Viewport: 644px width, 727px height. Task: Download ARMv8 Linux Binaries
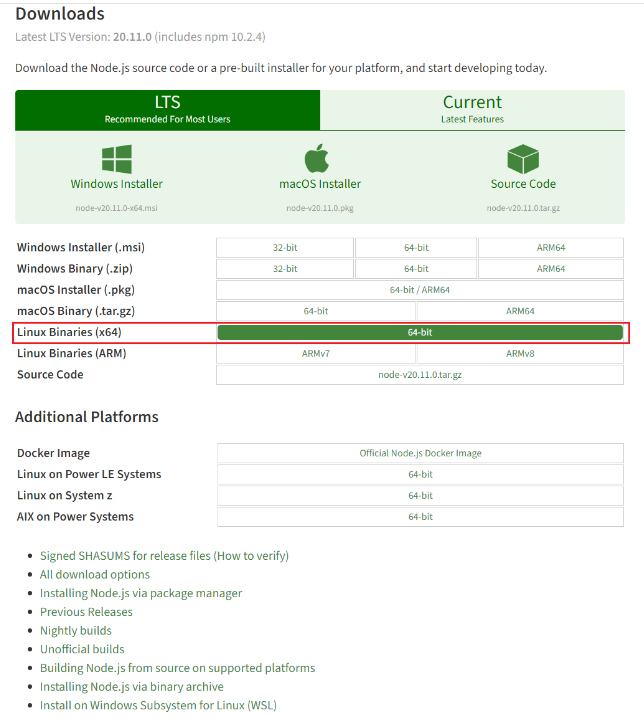pyautogui.click(x=520, y=354)
